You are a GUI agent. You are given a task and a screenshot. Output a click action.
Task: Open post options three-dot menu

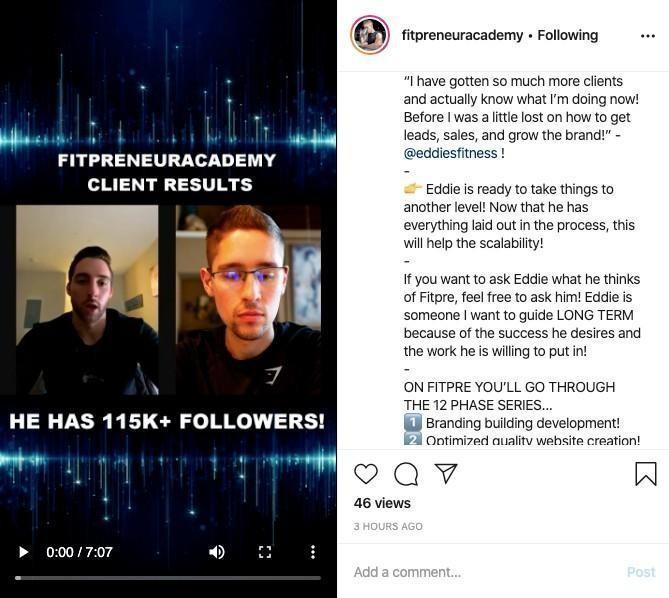point(648,36)
